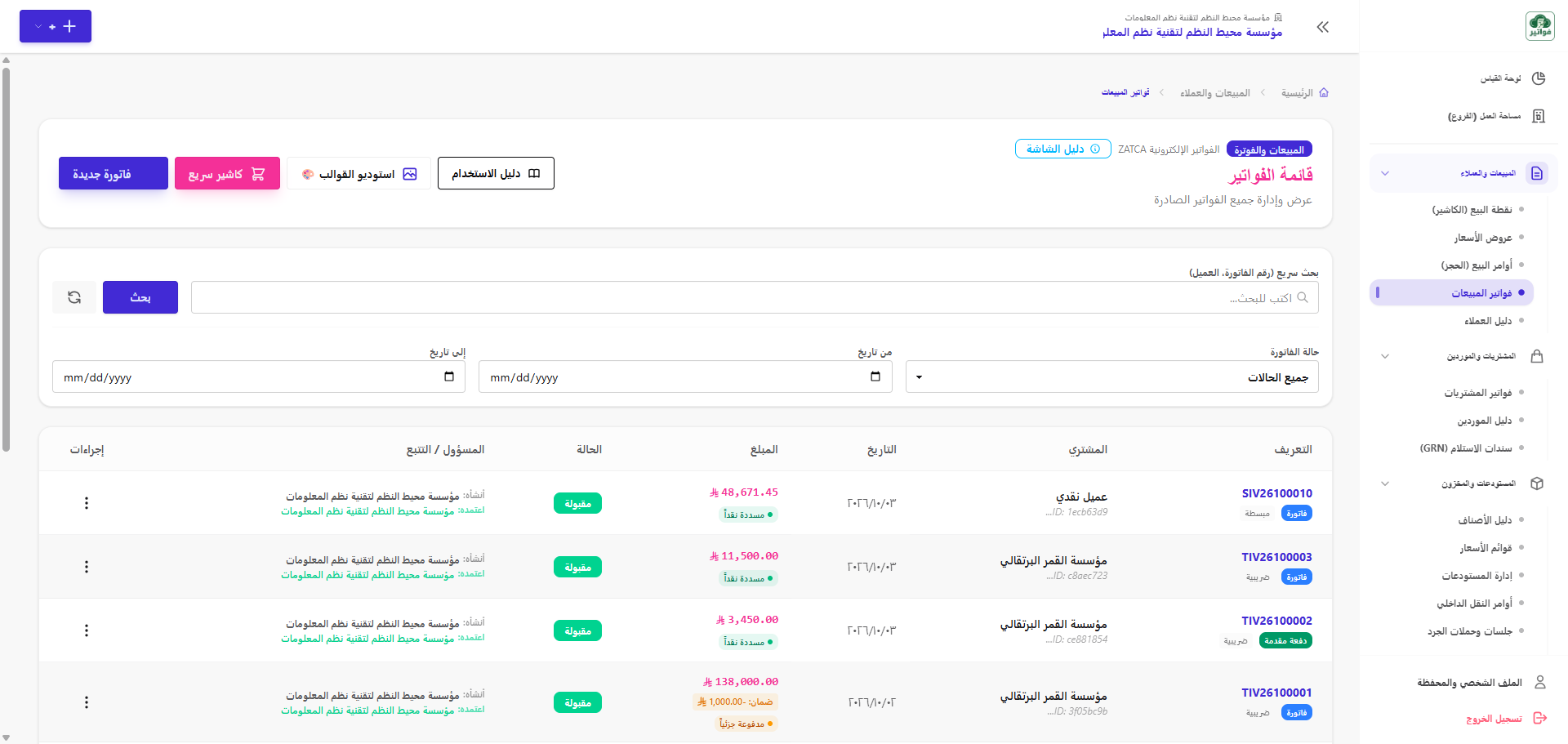
Task: Click the home icon in breadcrumb
Action: click(1324, 92)
